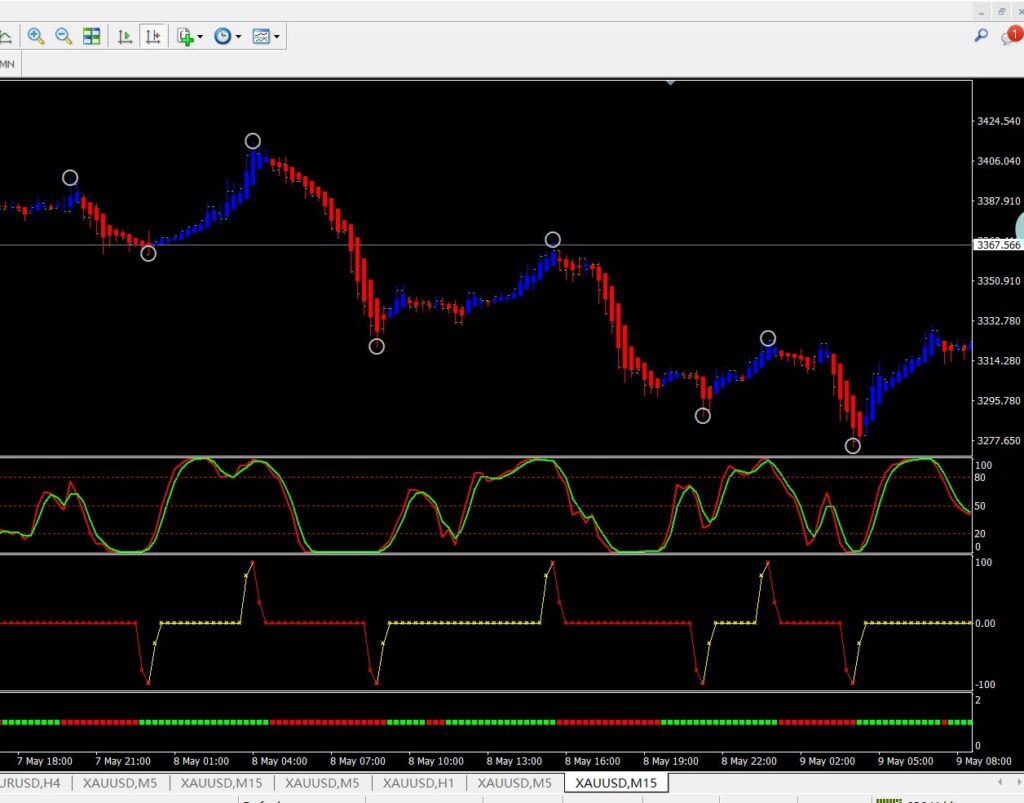Toggle the Chart Shift toolbar button
Screen dimensions: 1024x803
tap(153, 37)
